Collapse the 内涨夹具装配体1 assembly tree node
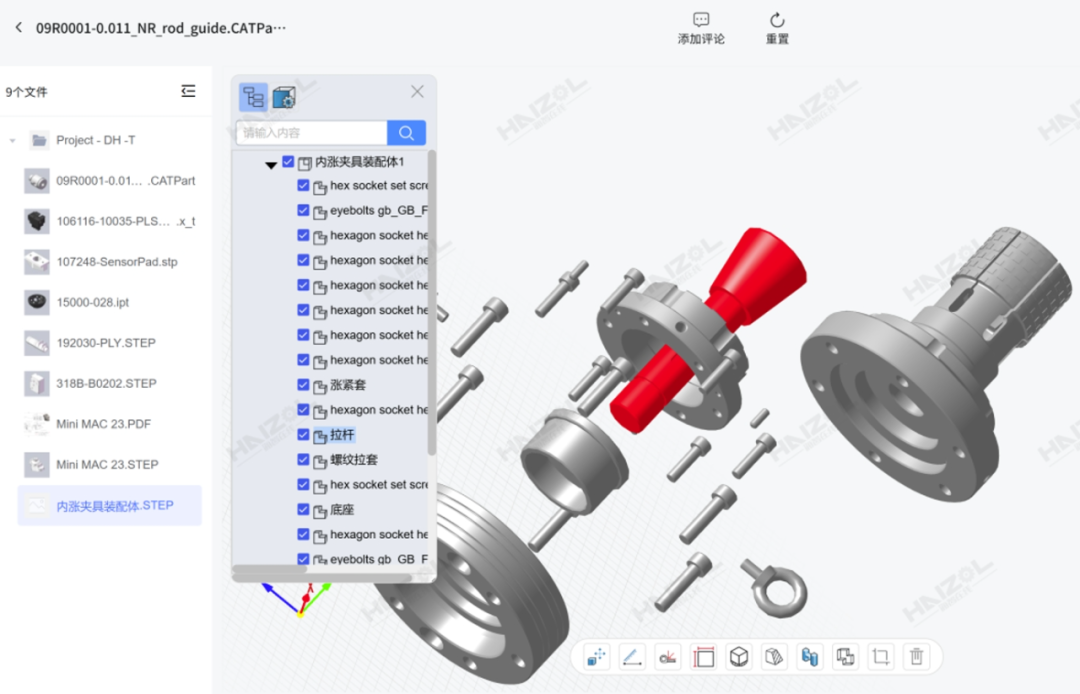This screenshot has height=694, width=1080. click(271, 164)
